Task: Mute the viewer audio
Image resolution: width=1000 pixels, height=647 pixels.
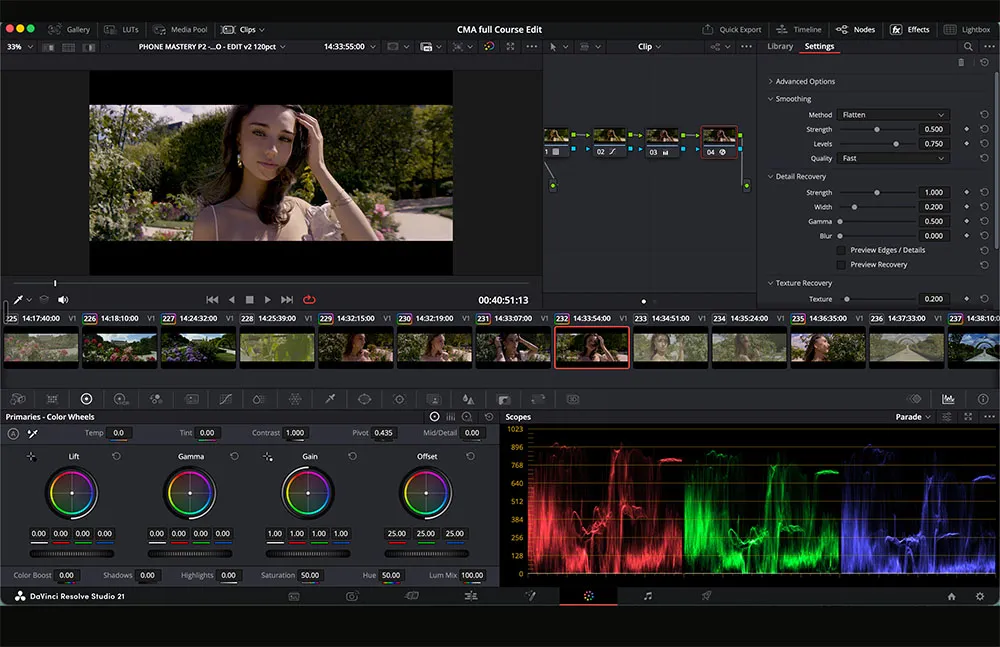Action: click(63, 300)
